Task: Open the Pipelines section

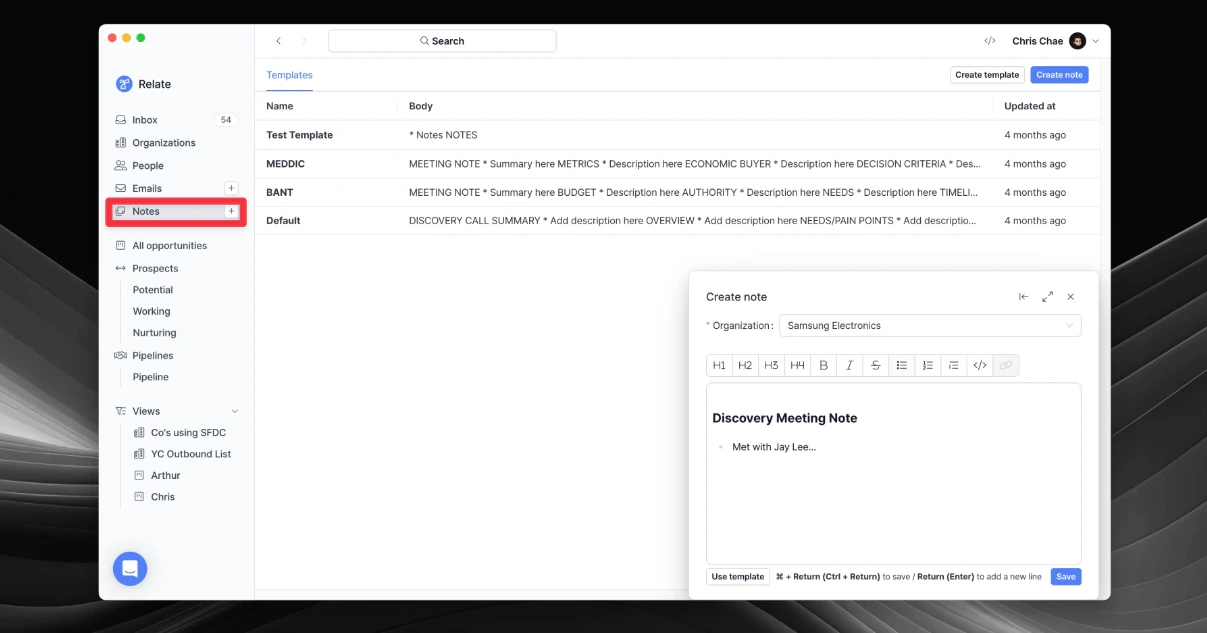Action: coord(153,355)
